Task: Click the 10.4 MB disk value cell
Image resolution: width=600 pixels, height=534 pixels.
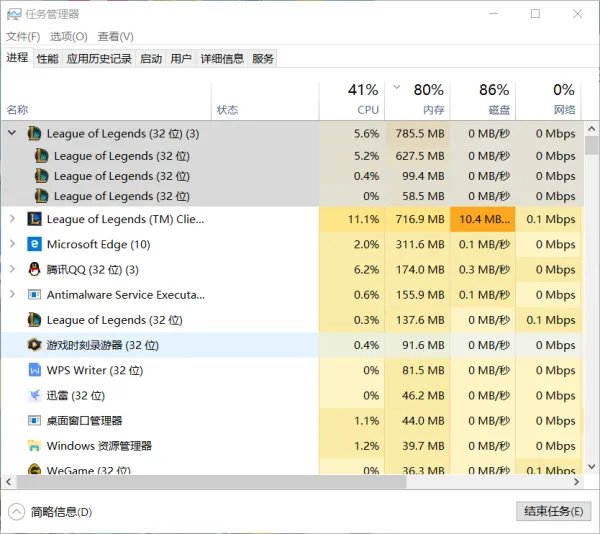Action: point(483,219)
